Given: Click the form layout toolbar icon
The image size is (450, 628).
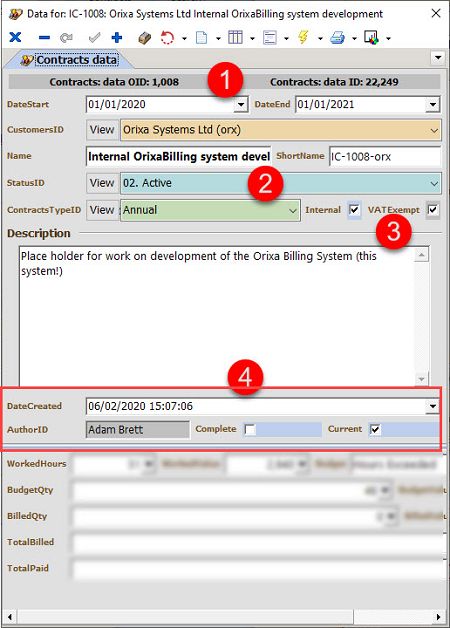Looking at the screenshot, I should click(x=270, y=38).
